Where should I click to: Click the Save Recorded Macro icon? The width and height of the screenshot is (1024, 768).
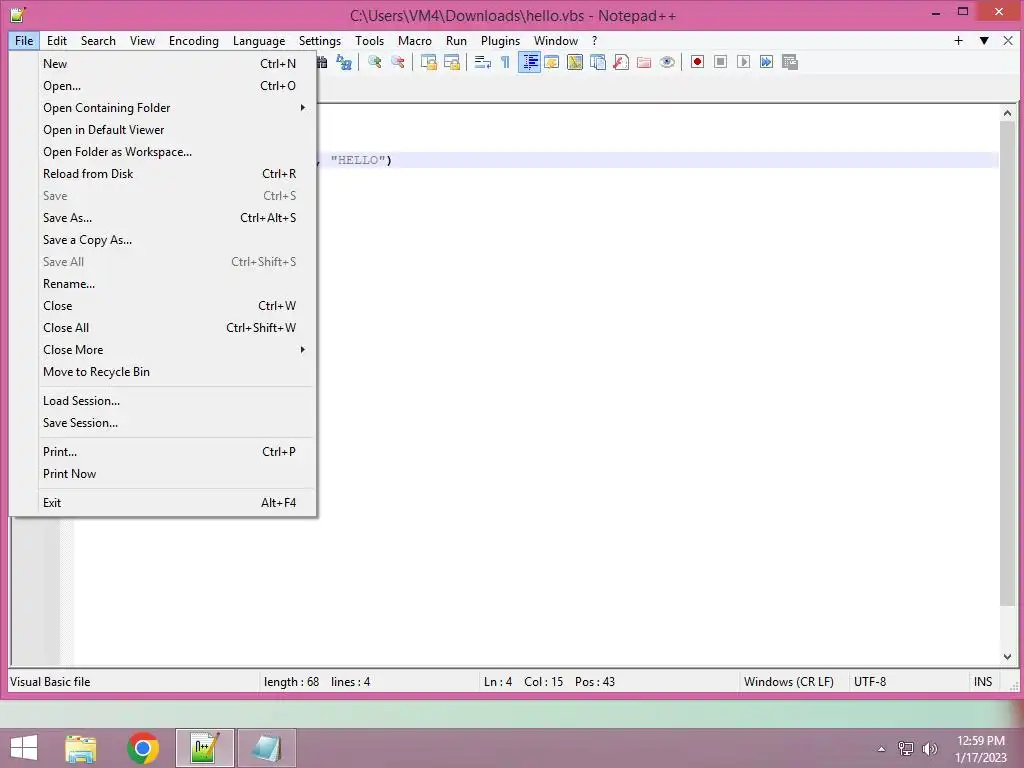[x=790, y=62]
